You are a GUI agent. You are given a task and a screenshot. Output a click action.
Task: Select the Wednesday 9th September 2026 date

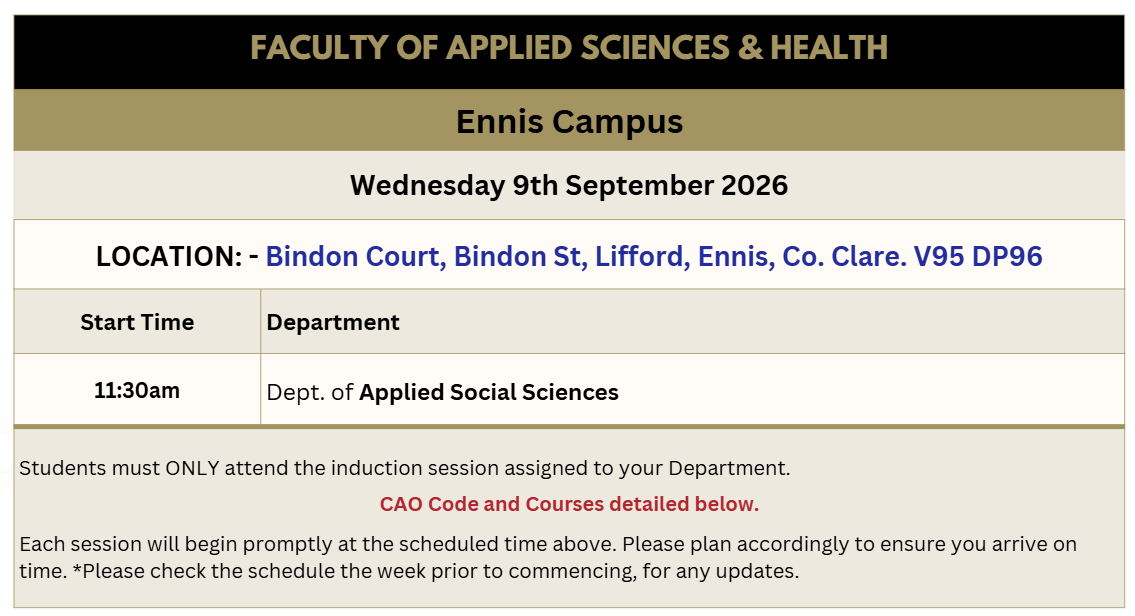[x=569, y=185]
